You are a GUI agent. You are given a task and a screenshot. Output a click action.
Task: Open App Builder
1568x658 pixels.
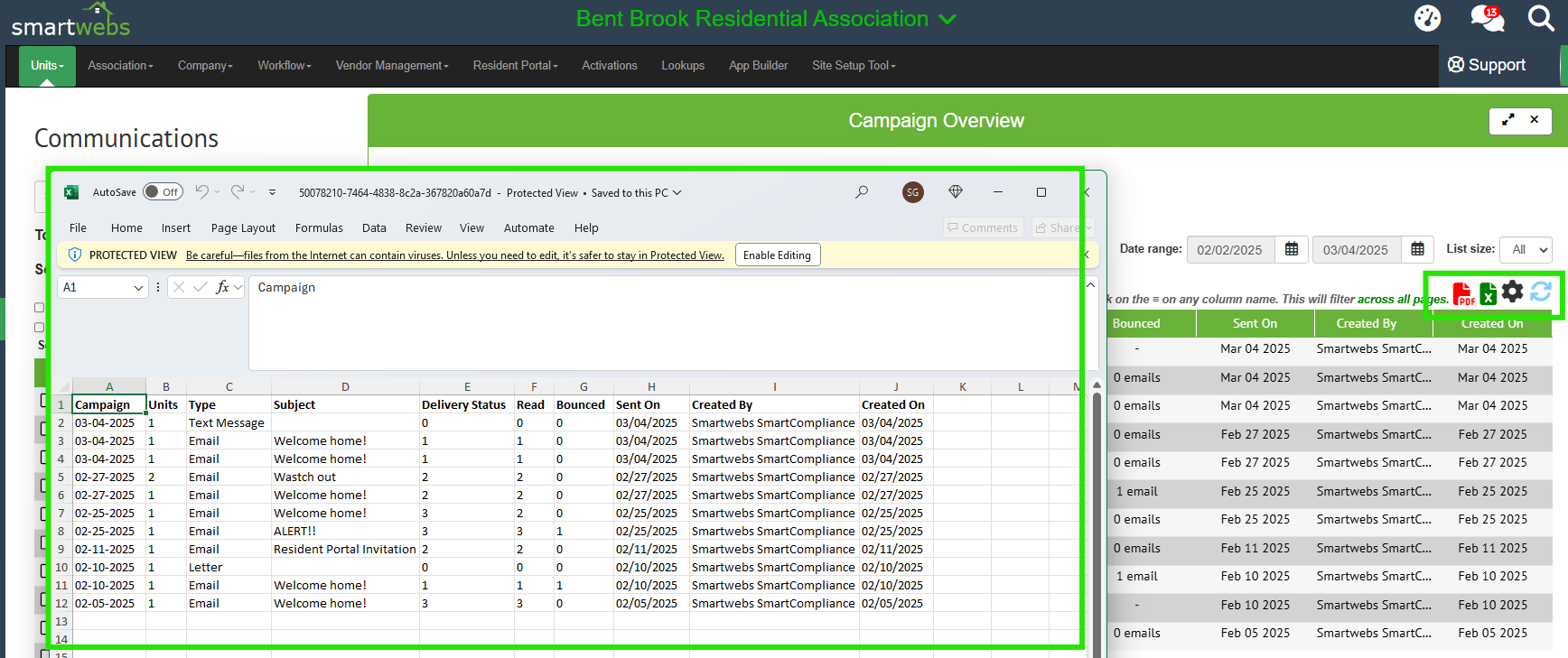[x=759, y=66]
